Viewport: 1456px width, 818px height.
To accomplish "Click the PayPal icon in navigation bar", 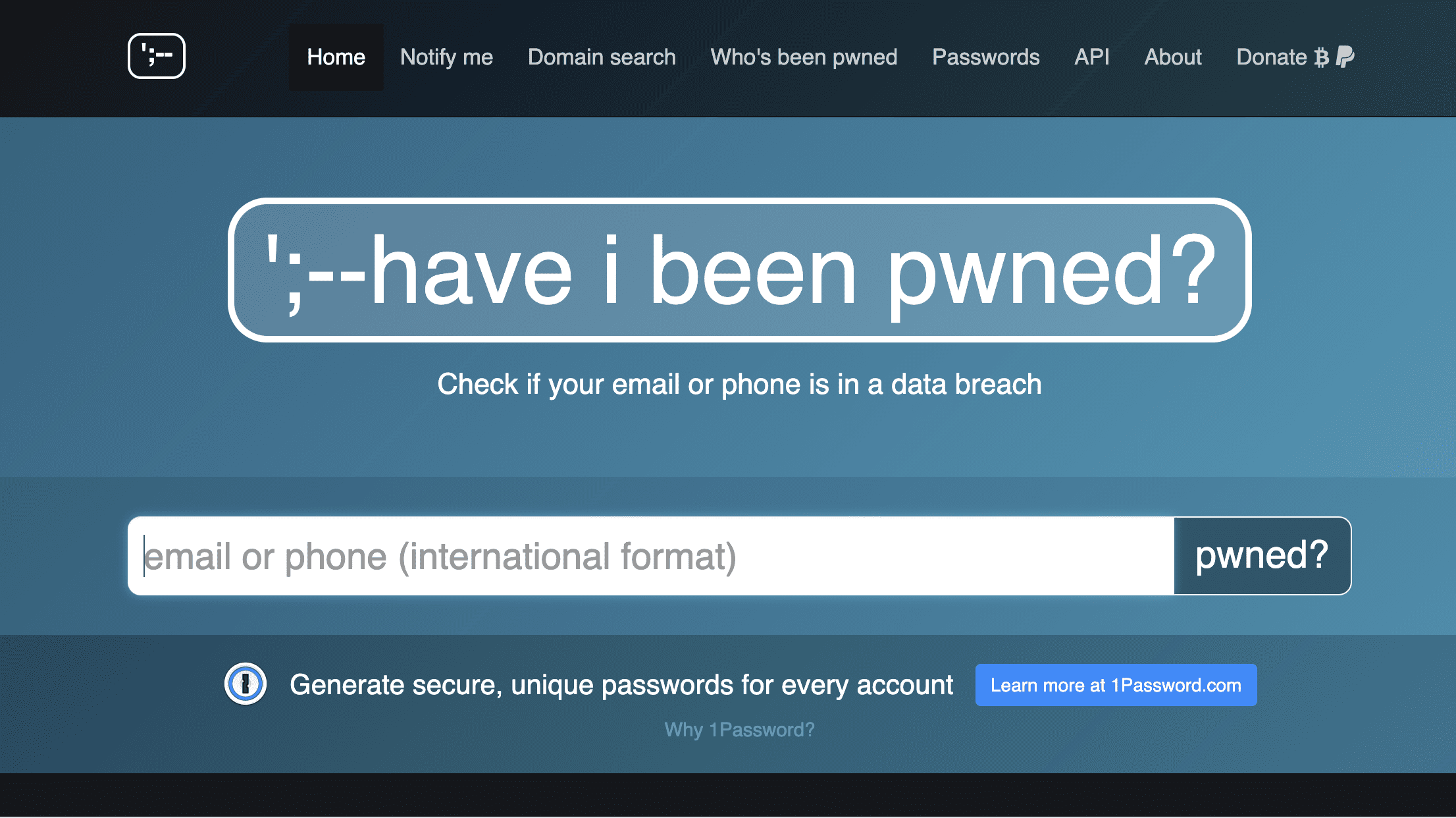I will coord(1345,57).
